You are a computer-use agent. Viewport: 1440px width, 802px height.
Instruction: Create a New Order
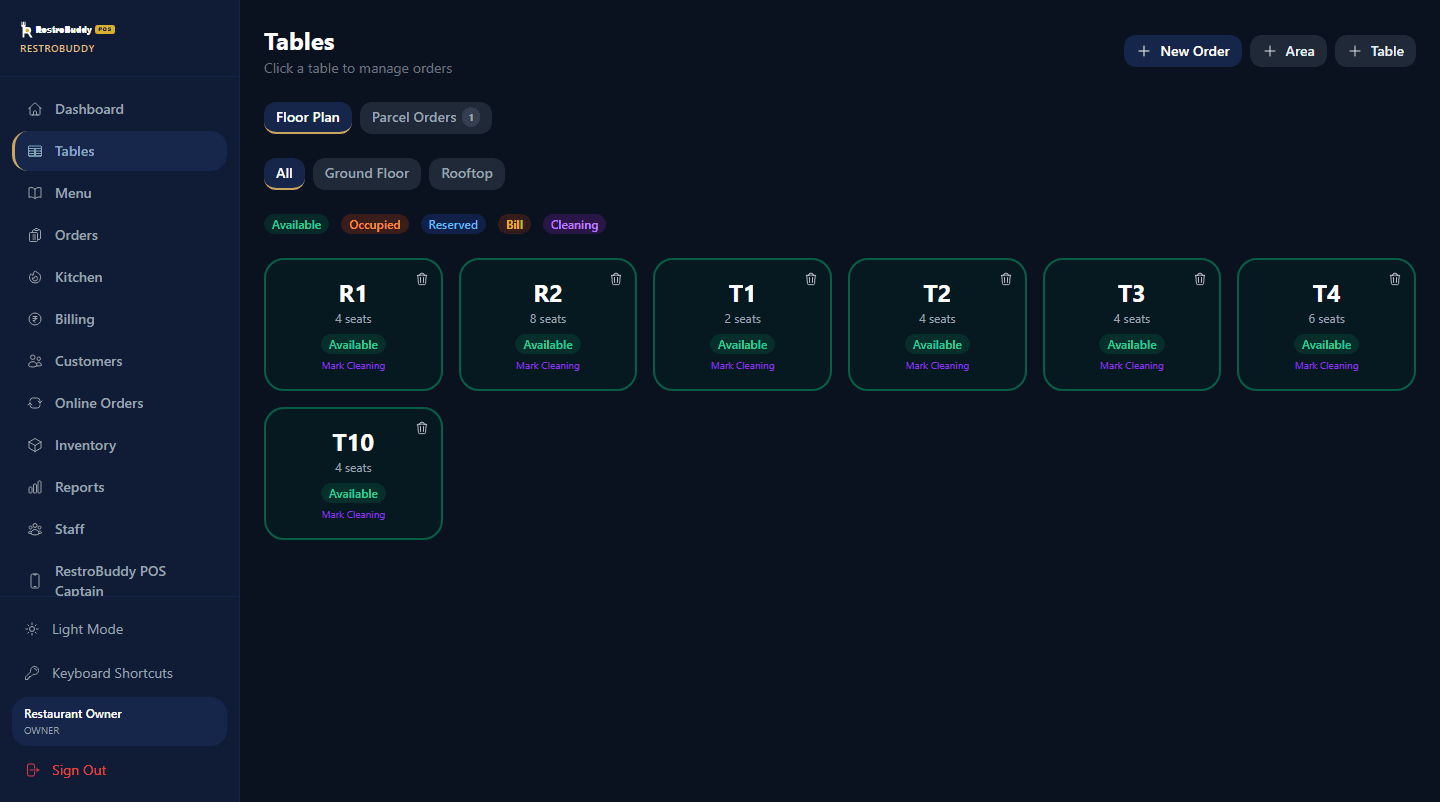(1183, 51)
